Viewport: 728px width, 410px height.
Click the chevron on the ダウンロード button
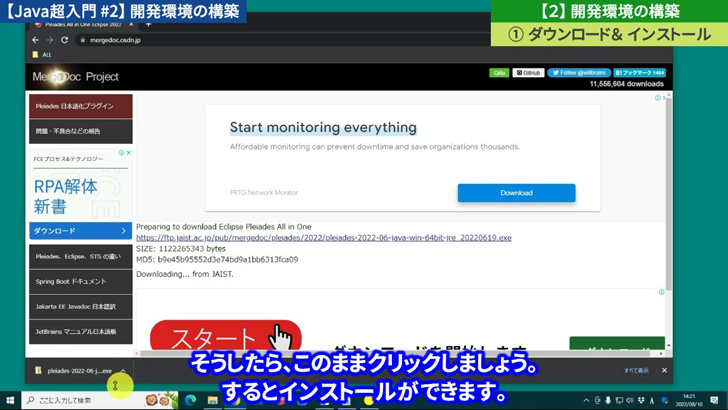pos(124,231)
